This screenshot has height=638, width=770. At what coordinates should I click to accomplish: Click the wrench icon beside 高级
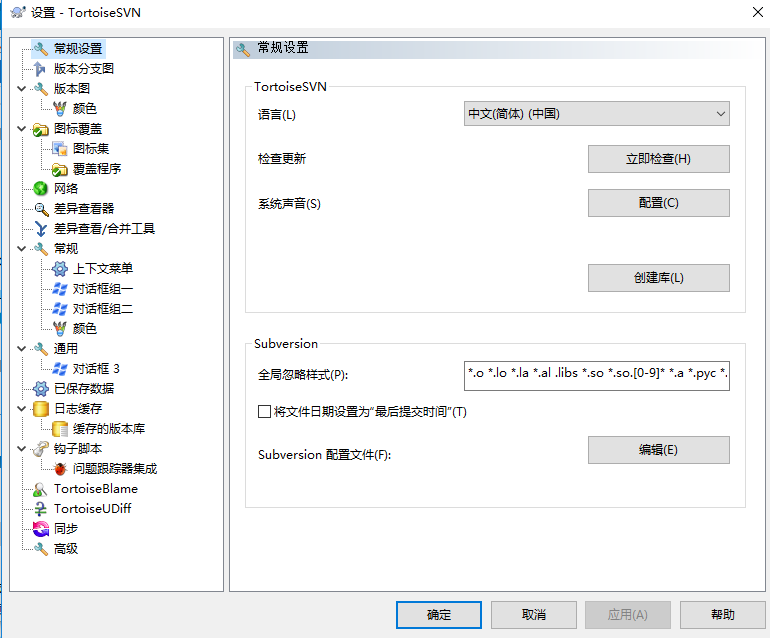pos(41,549)
